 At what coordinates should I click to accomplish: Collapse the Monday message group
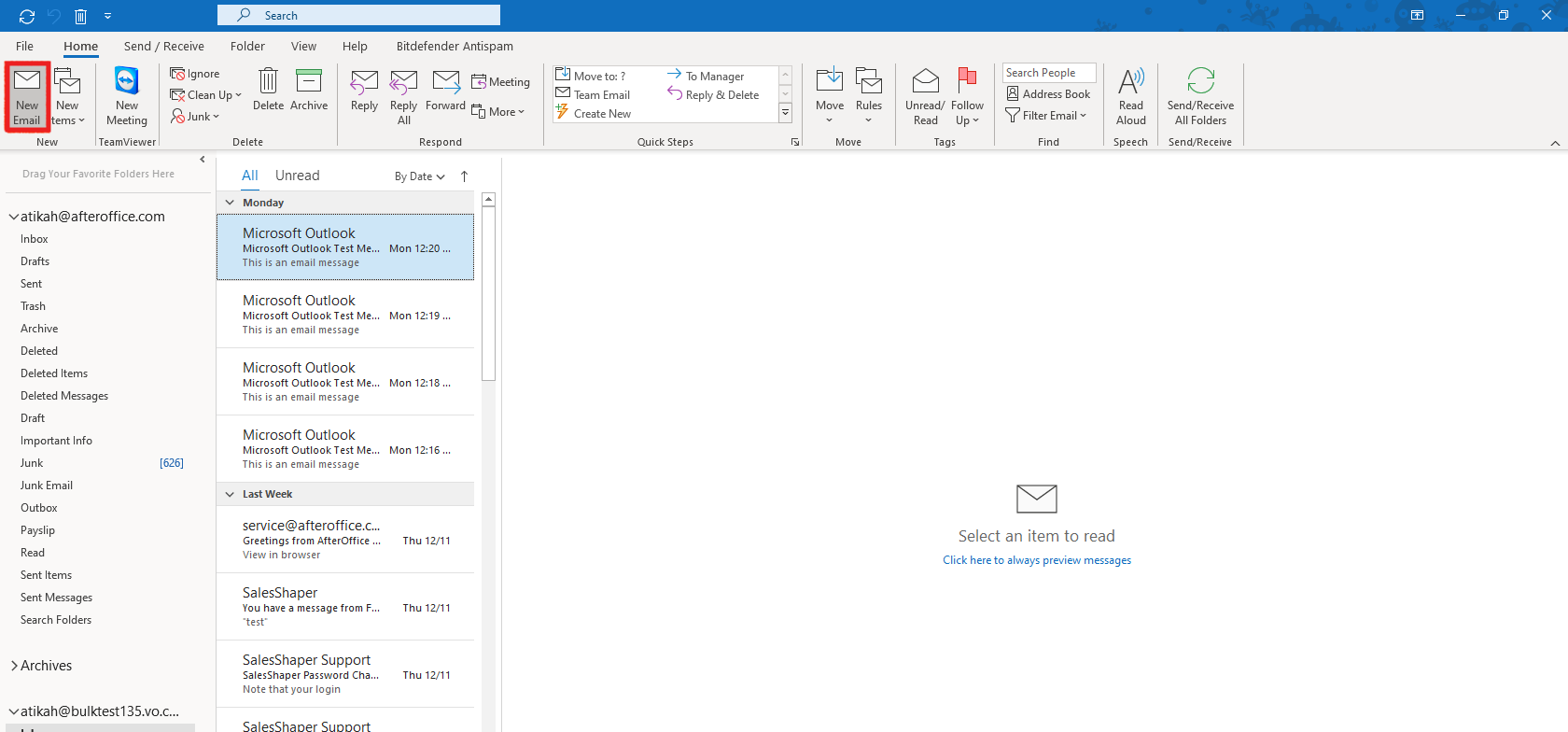click(230, 203)
